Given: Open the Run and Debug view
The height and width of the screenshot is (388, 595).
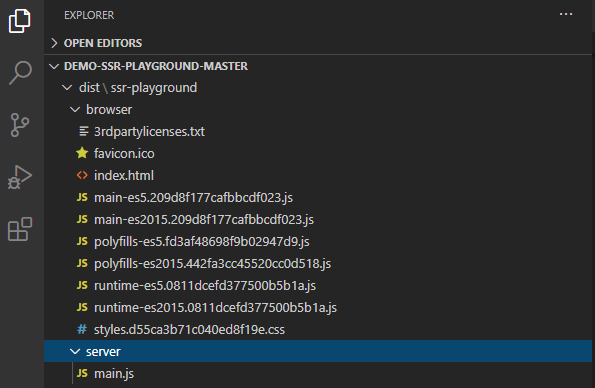Looking at the screenshot, I should click(x=20, y=177).
